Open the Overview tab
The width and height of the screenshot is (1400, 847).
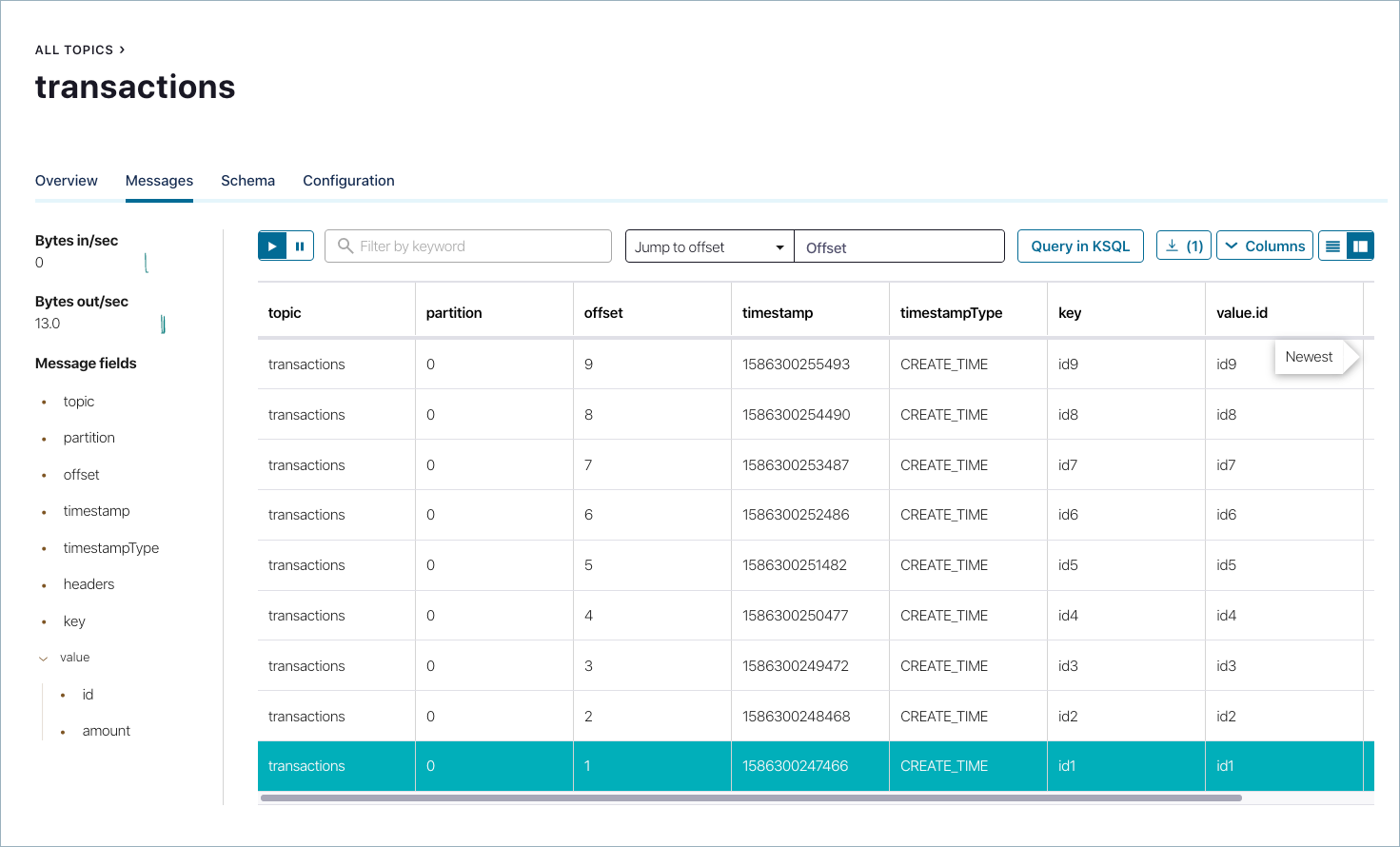pyautogui.click(x=67, y=181)
